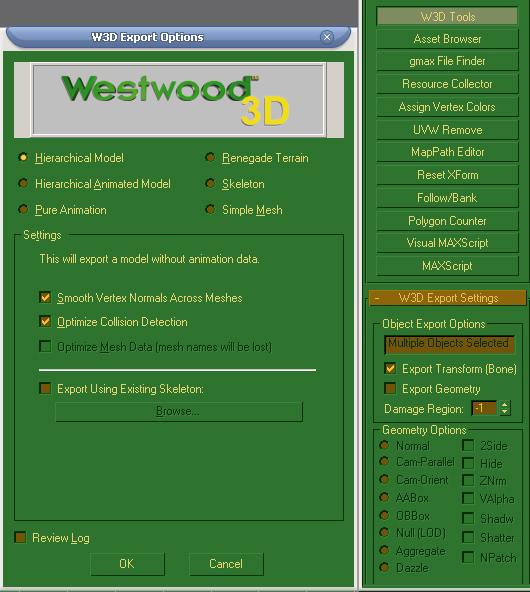Uncheck Smooth Vertex Normals Across Meshes
Image resolution: width=530 pixels, height=592 pixels.
(x=45, y=298)
